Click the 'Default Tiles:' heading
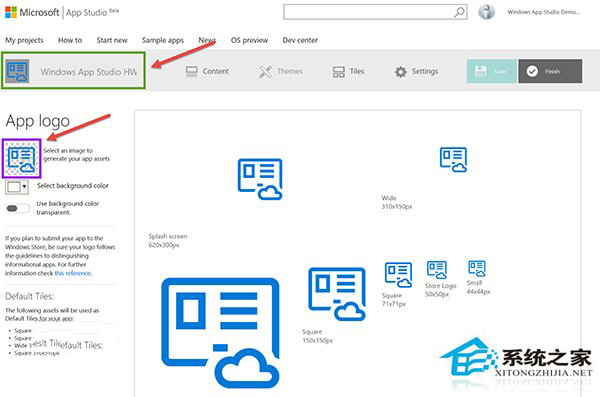The image size is (600, 397). 29,296
